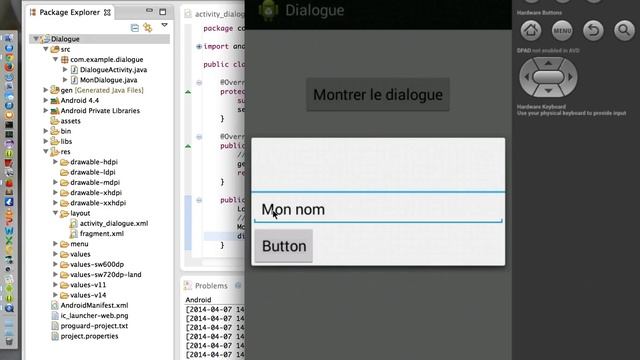The width and height of the screenshot is (640, 360).
Task: Select drawable-xhdpi folder
Action: coord(91,193)
